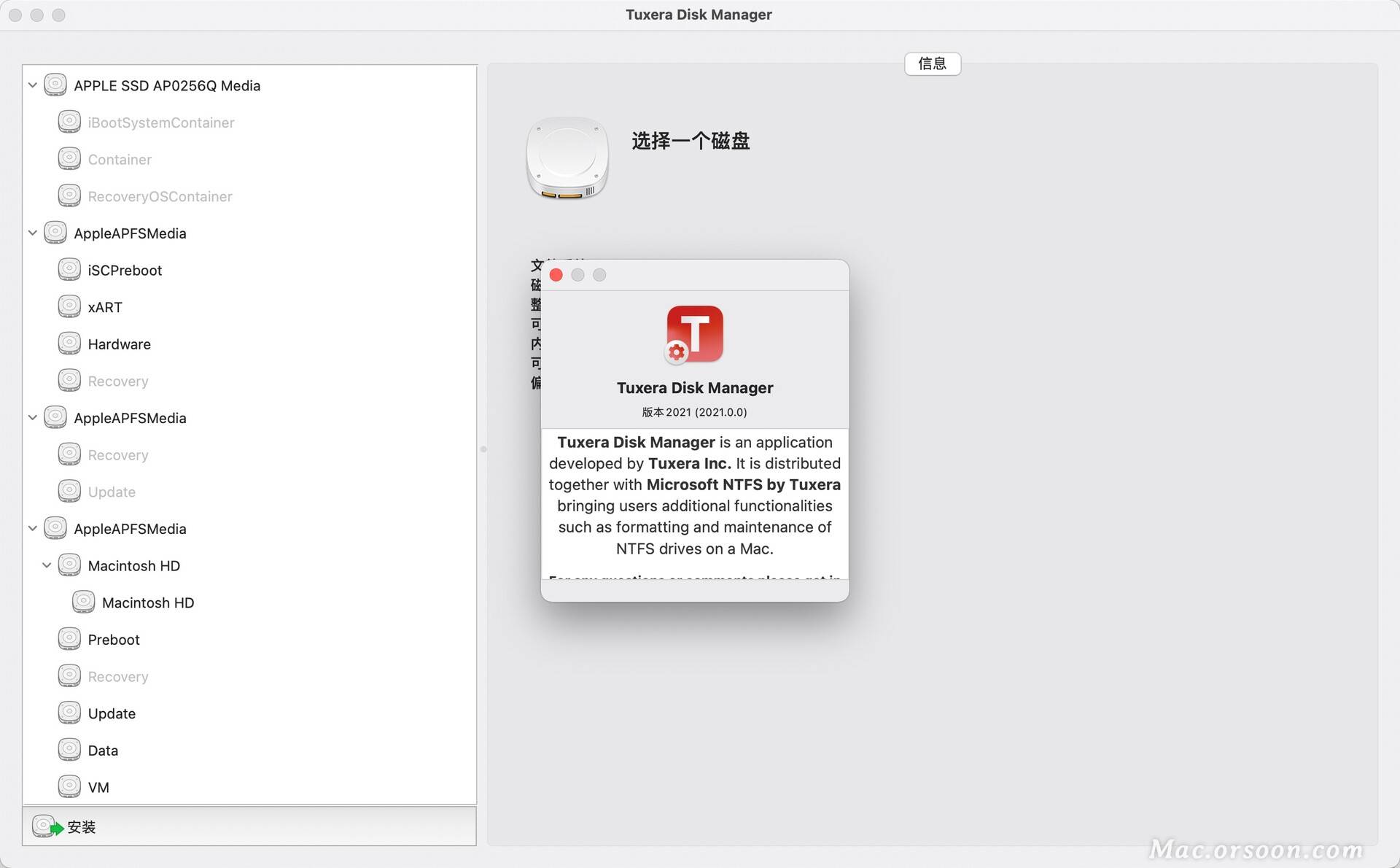Click the disk image thumbnail icon
This screenshot has height=868, width=1400.
[568, 159]
